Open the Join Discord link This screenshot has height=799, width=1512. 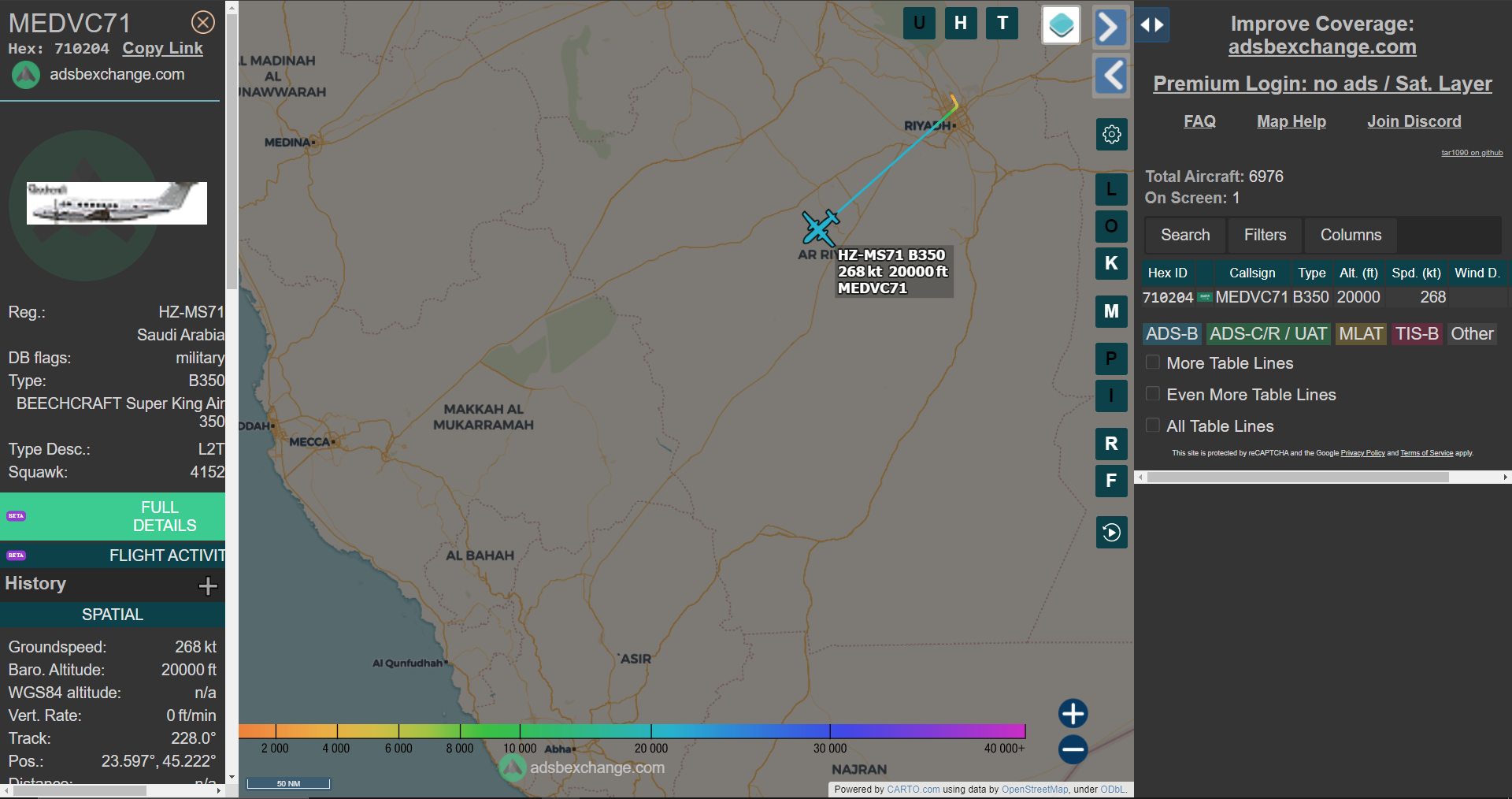[1414, 121]
